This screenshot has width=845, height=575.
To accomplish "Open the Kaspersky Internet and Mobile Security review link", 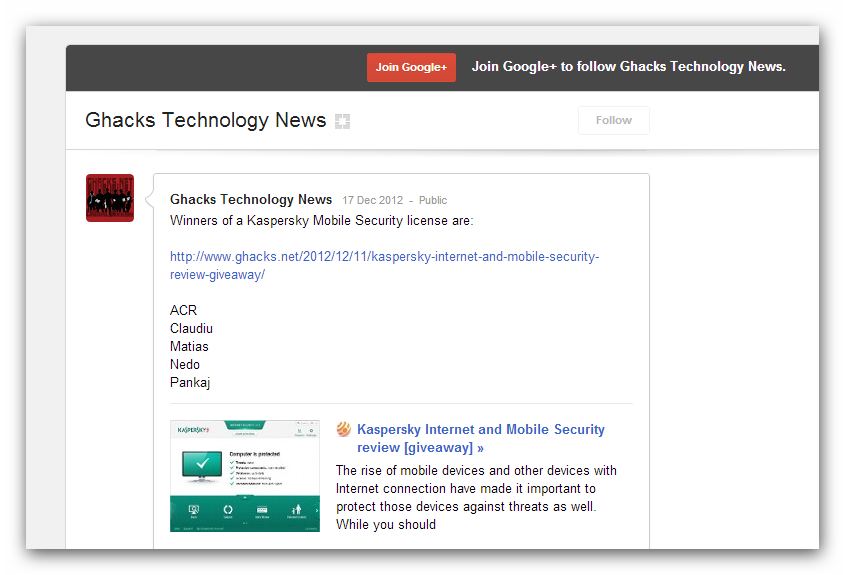I will tap(481, 438).
